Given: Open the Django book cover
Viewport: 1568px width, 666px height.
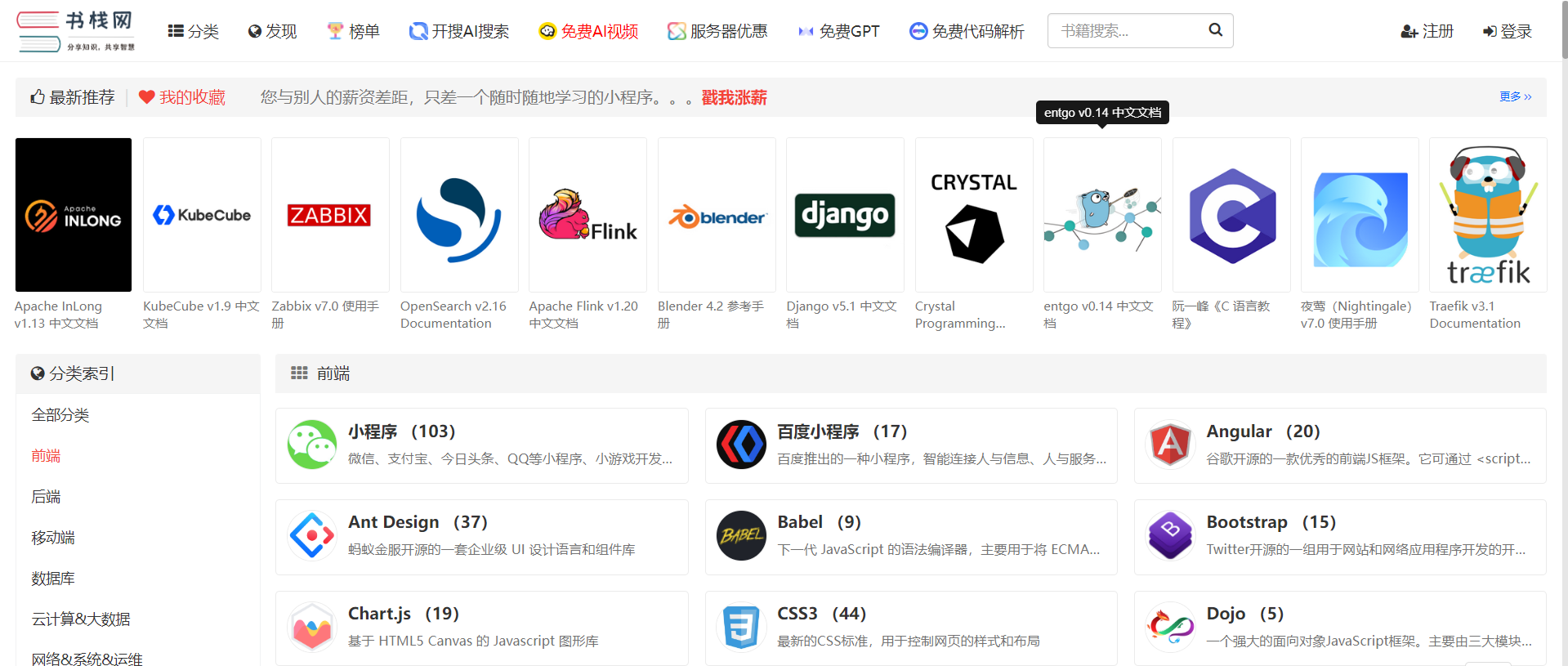Looking at the screenshot, I should click(845, 215).
